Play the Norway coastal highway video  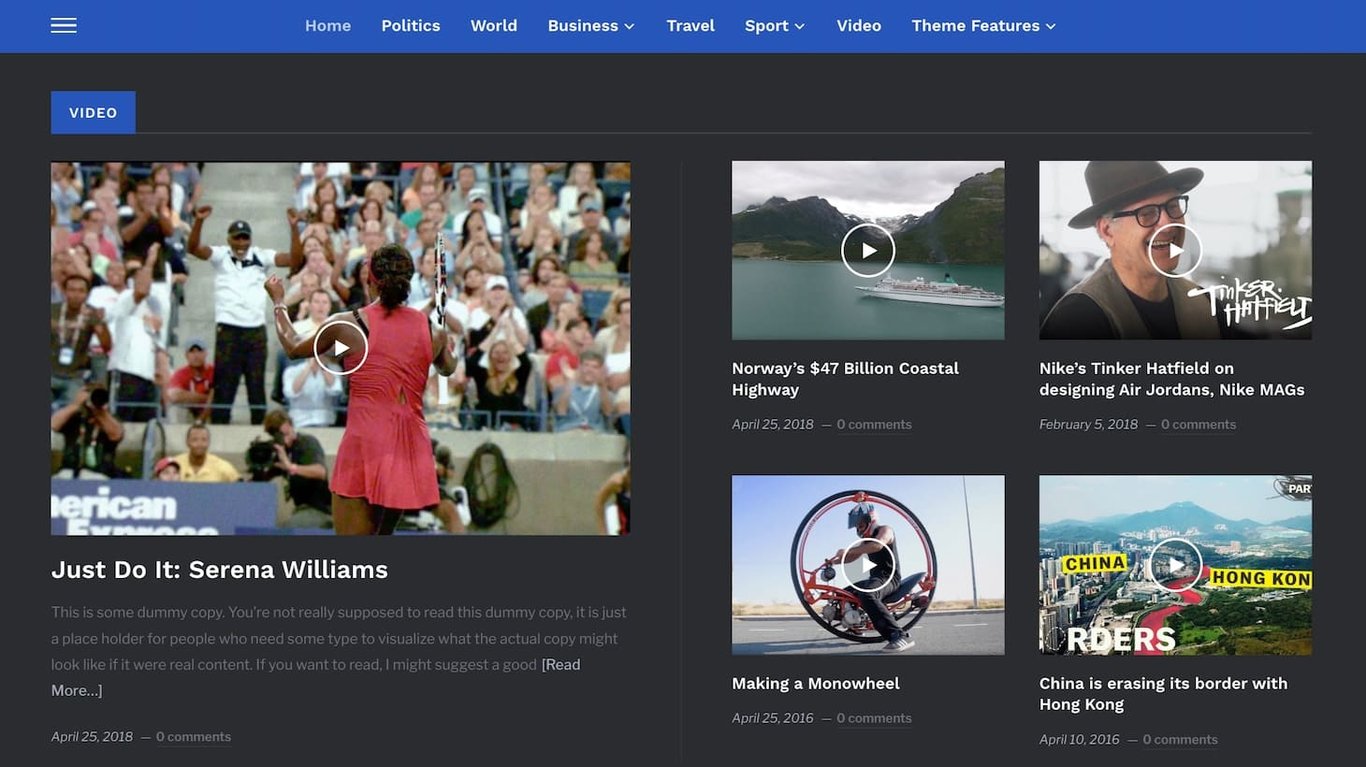point(867,249)
